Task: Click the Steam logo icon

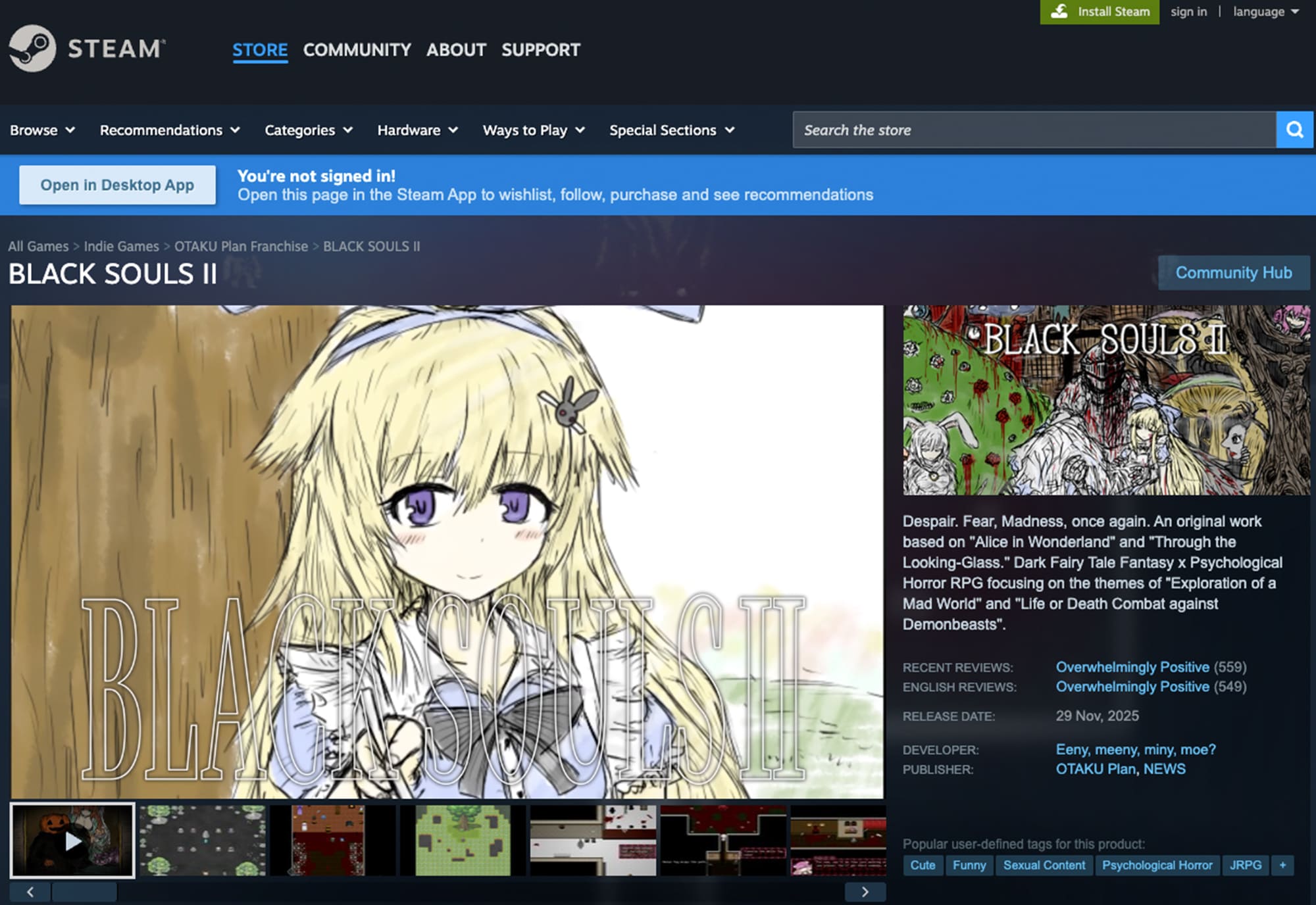Action: coord(32,48)
